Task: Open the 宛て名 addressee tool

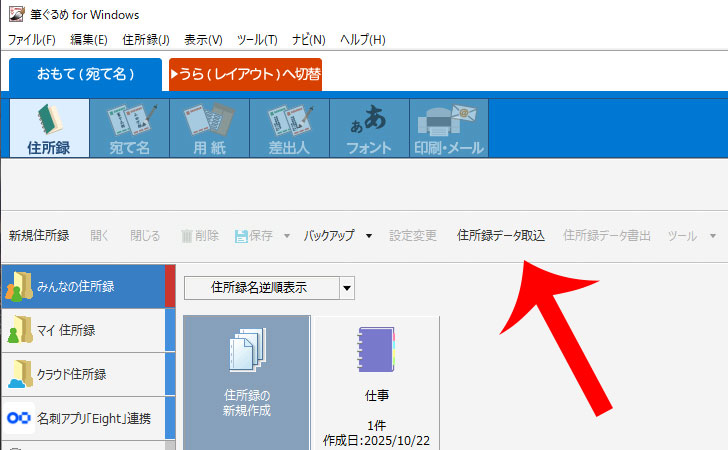Action: pos(129,128)
